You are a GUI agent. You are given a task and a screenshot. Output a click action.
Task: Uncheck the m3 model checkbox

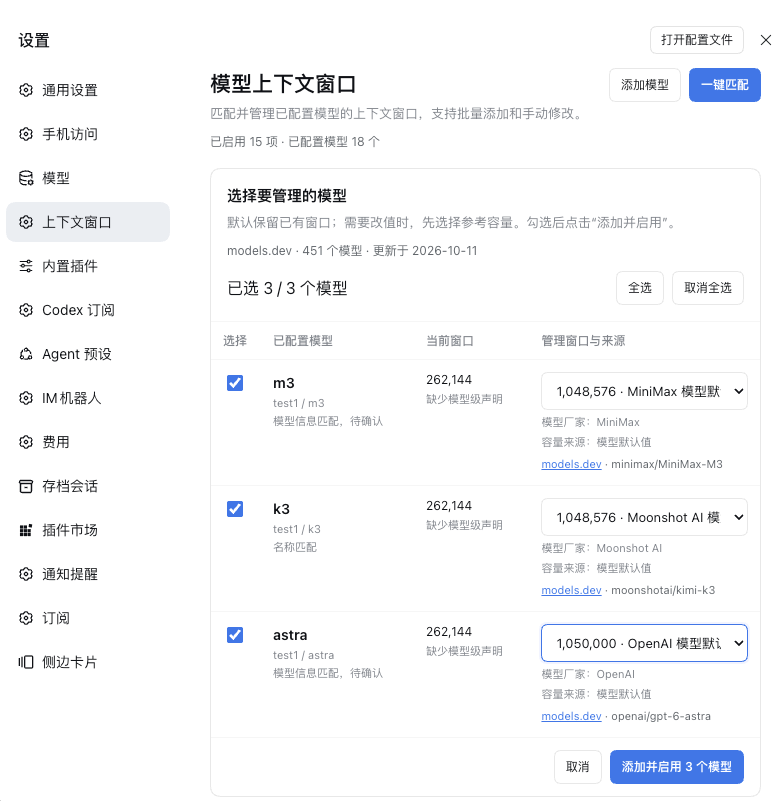pyautogui.click(x=235, y=383)
